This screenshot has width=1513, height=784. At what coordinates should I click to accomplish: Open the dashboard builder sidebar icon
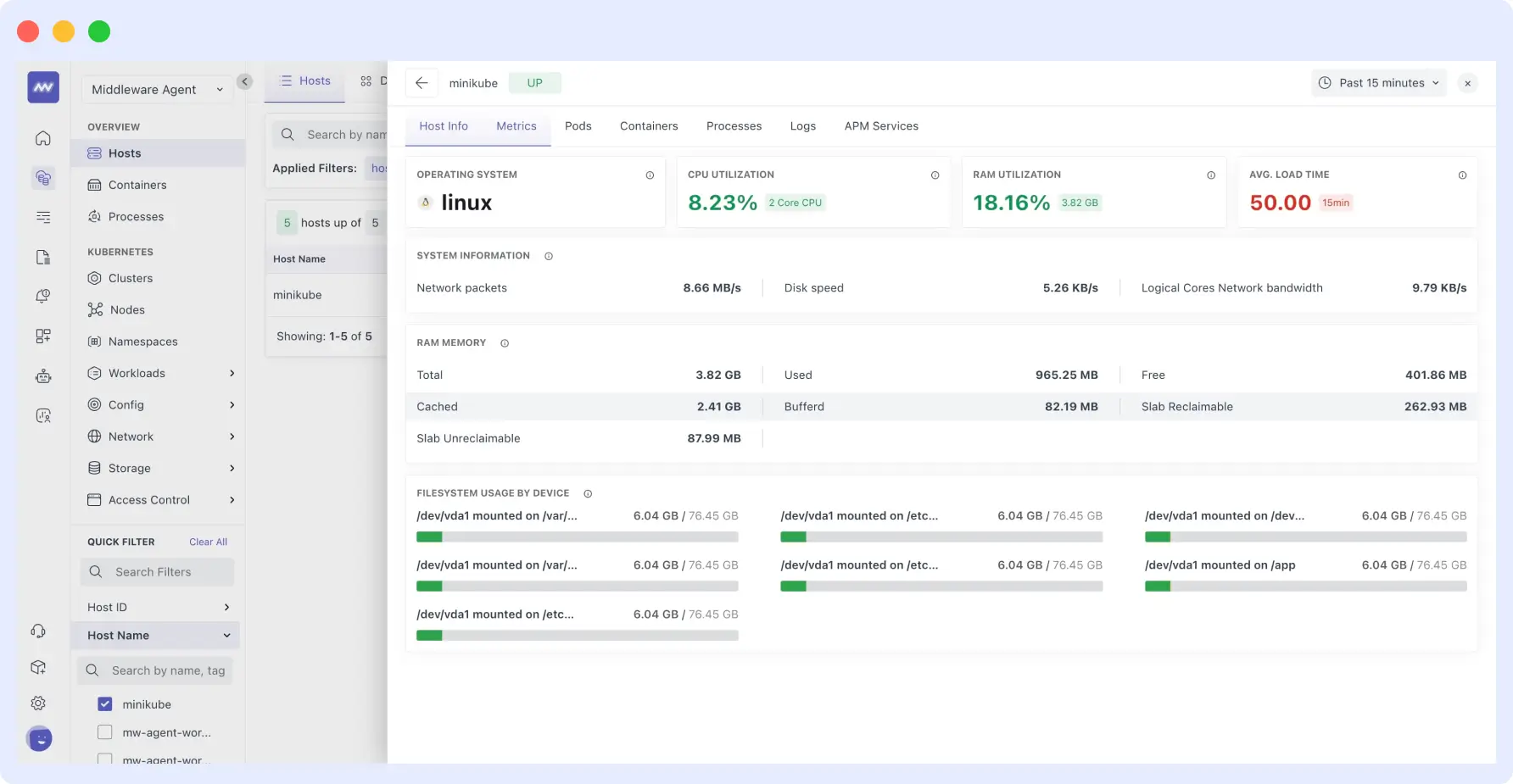(42, 336)
